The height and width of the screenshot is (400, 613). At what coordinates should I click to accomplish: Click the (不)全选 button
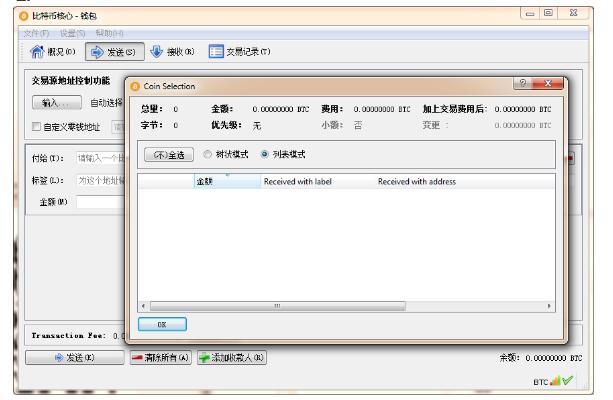(x=169, y=155)
